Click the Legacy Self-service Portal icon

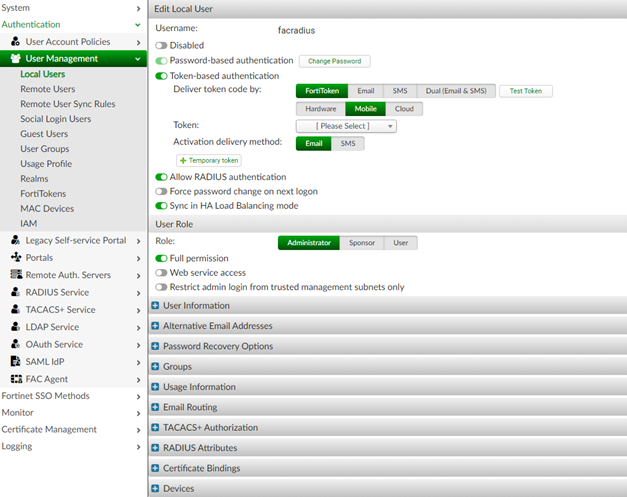[16, 240]
